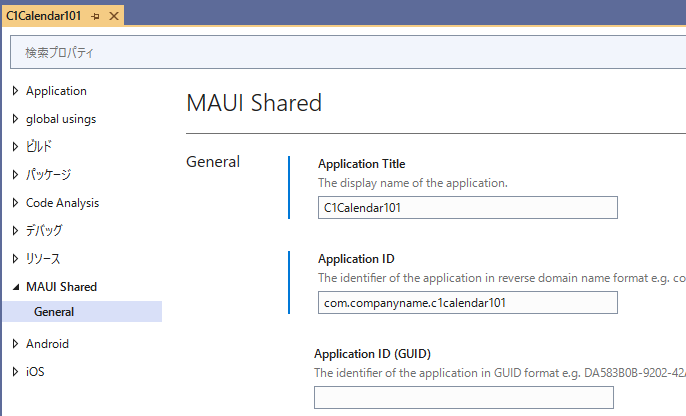Screen dimensions: 686x416
Task: Pin the C1Calendar101 document tab
Action: point(95,17)
